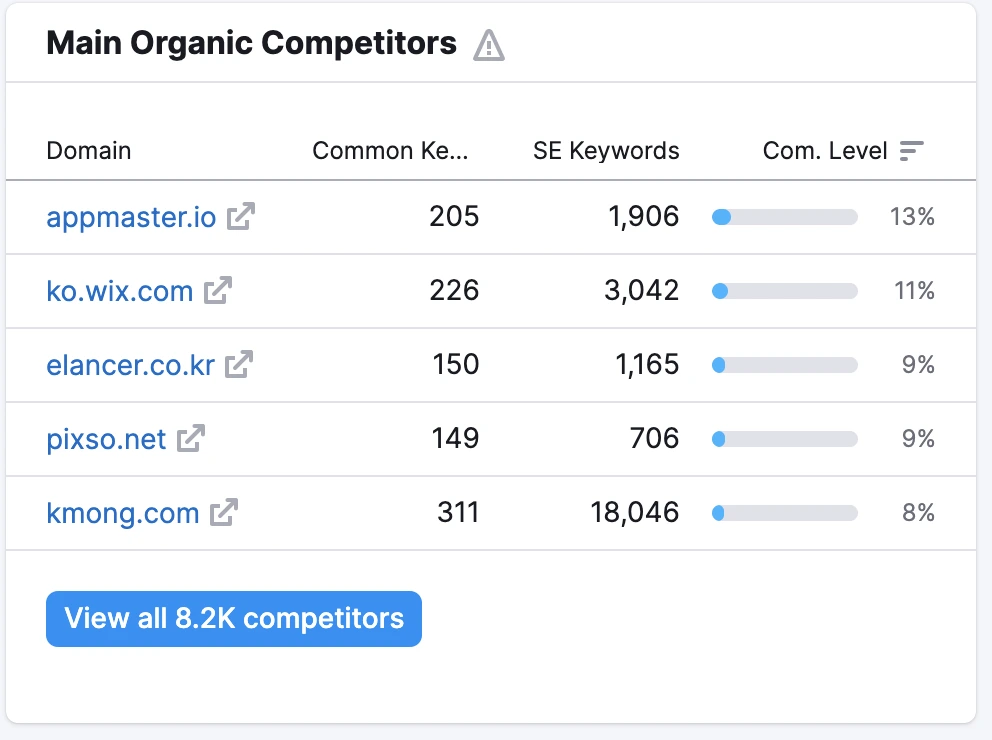Go to the kmong.com domain link
This screenshot has height=740, width=992.
(x=123, y=512)
